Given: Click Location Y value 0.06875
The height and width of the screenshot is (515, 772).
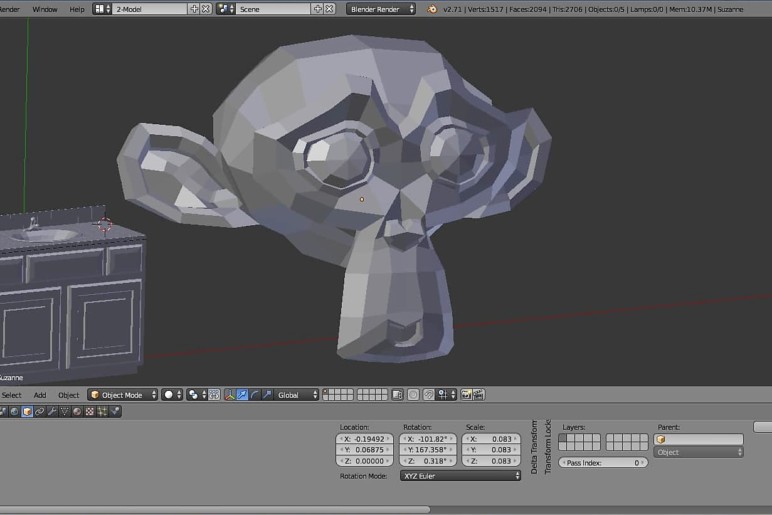Looking at the screenshot, I should (365, 450).
